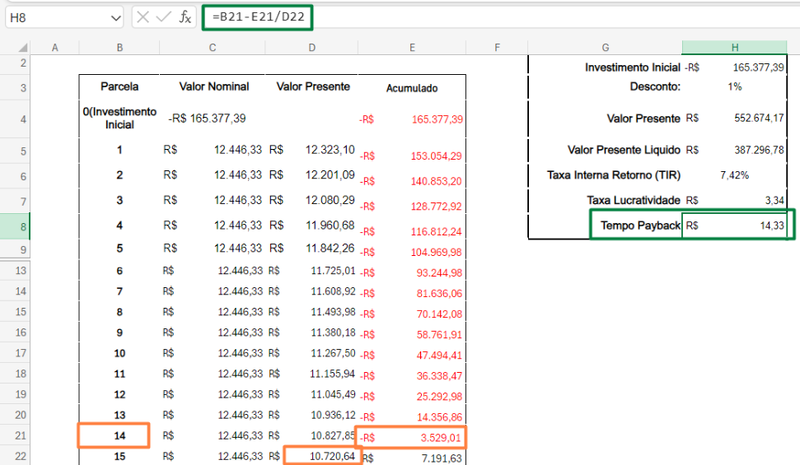Click Investimento Inicial label in column G

tap(632, 67)
